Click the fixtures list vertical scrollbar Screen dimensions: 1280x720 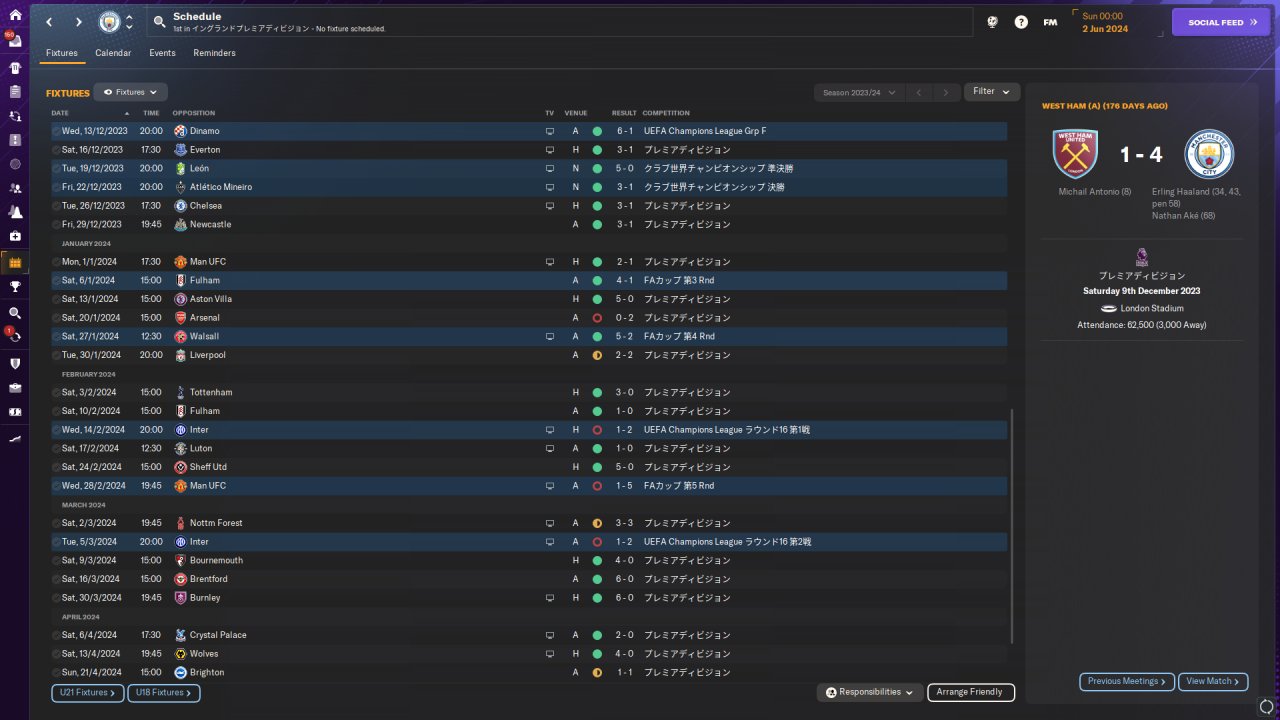pyautogui.click(x=1012, y=525)
